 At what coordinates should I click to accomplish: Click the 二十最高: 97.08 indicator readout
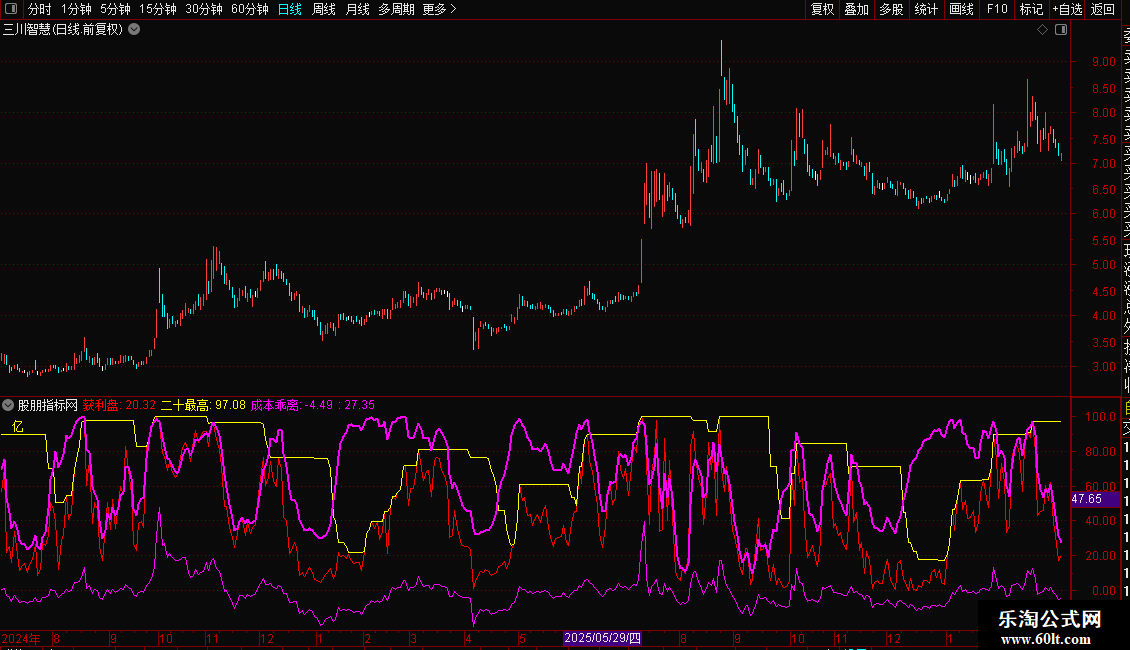pyautogui.click(x=203, y=405)
